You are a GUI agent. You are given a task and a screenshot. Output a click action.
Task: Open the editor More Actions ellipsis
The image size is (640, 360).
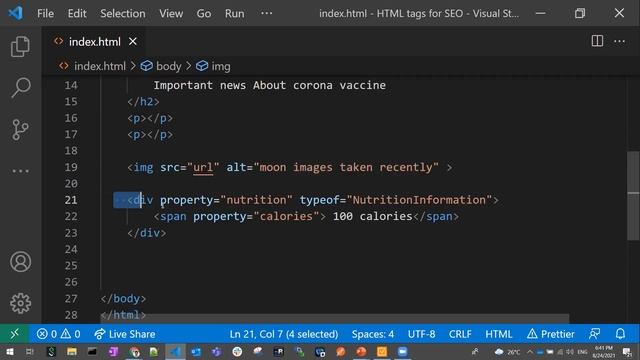point(620,41)
